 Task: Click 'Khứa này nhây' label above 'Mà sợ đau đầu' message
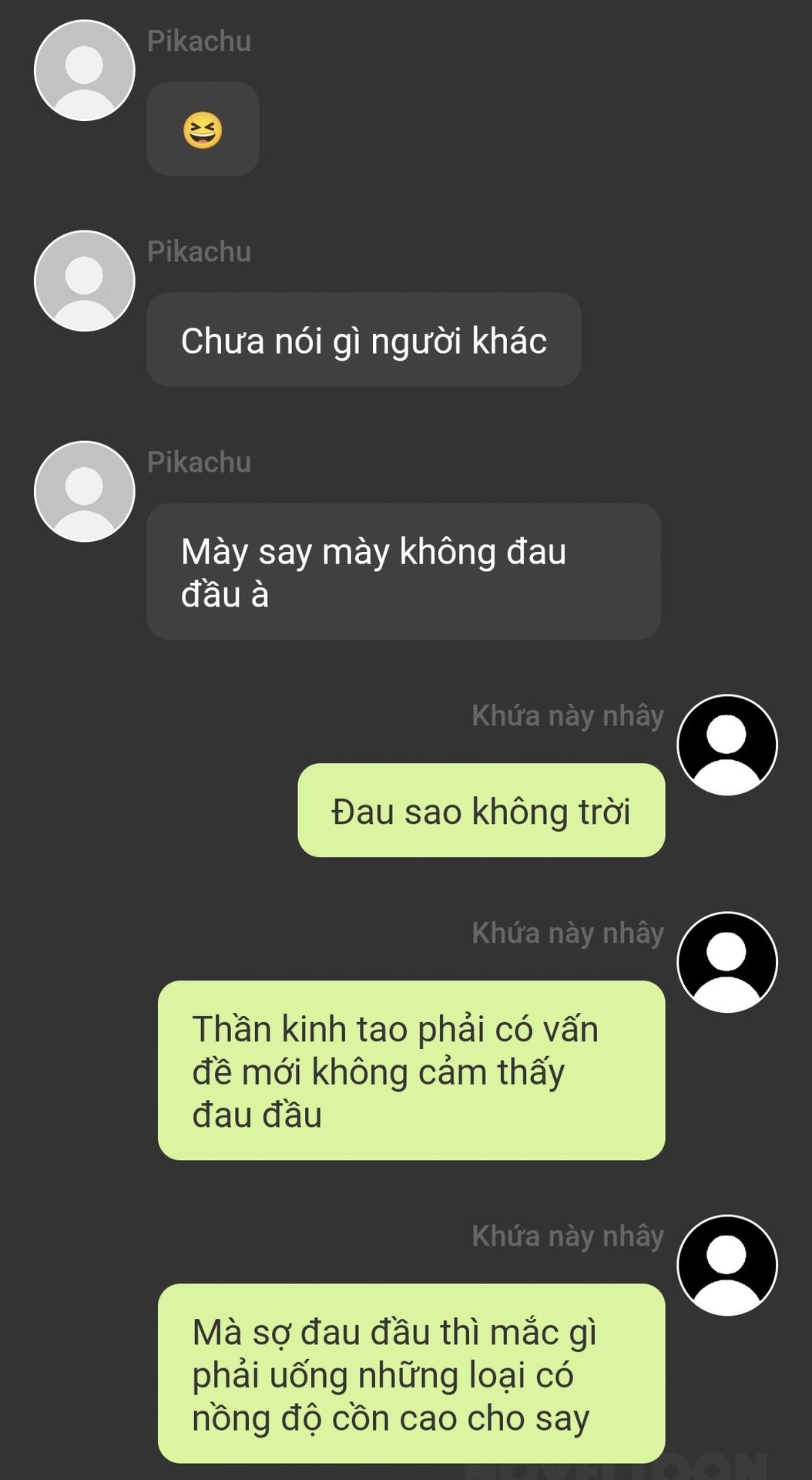(x=568, y=1236)
